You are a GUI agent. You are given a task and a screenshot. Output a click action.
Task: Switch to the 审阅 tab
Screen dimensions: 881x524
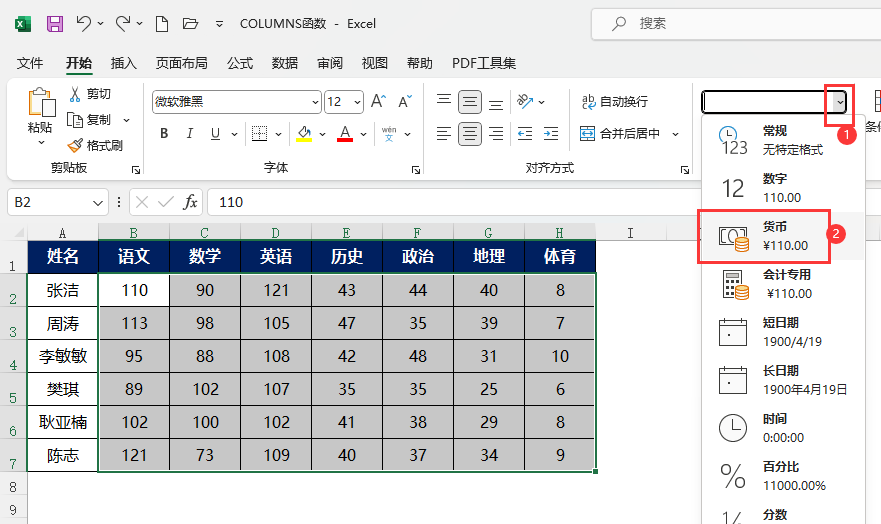tap(330, 63)
